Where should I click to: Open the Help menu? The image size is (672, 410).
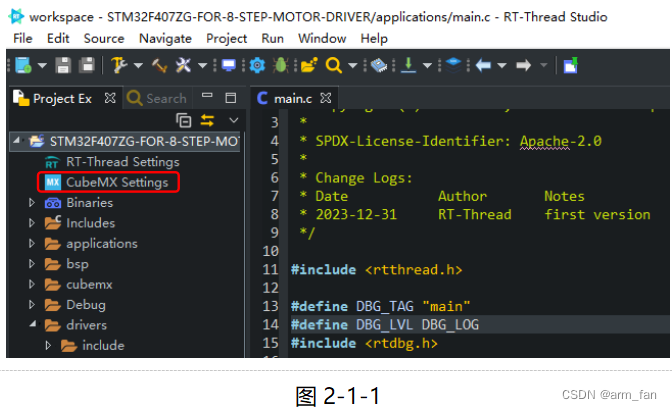(374, 39)
